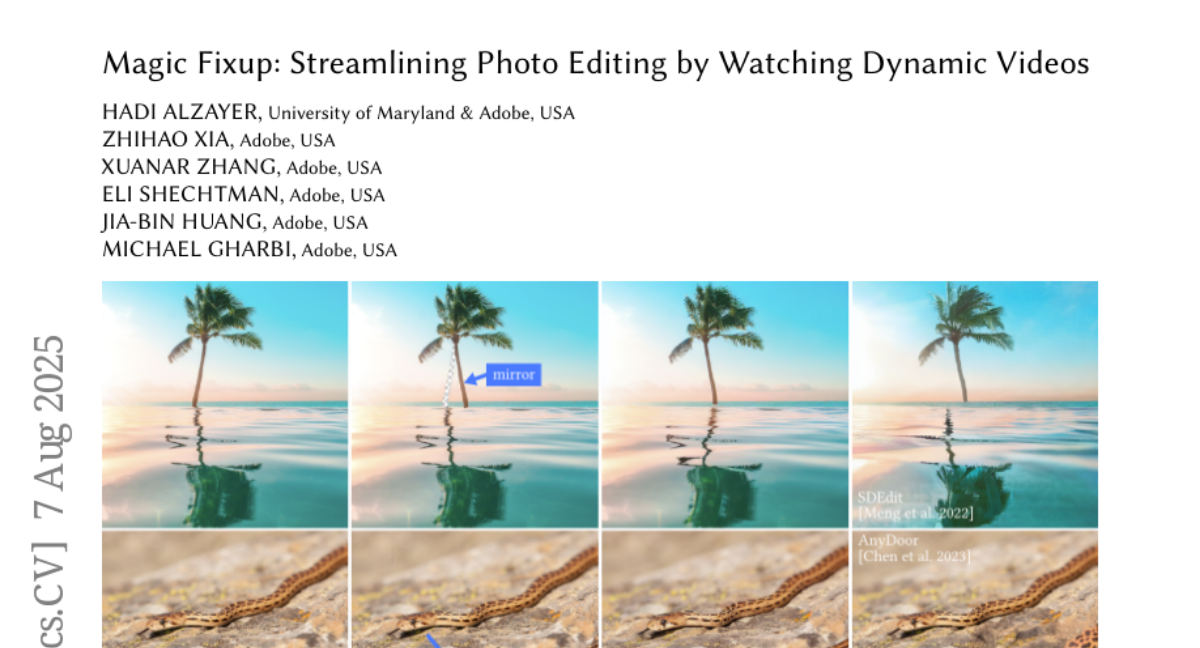Select author name ZHIHAO XIA
The height and width of the screenshot is (648, 1200).
[x=166, y=140]
